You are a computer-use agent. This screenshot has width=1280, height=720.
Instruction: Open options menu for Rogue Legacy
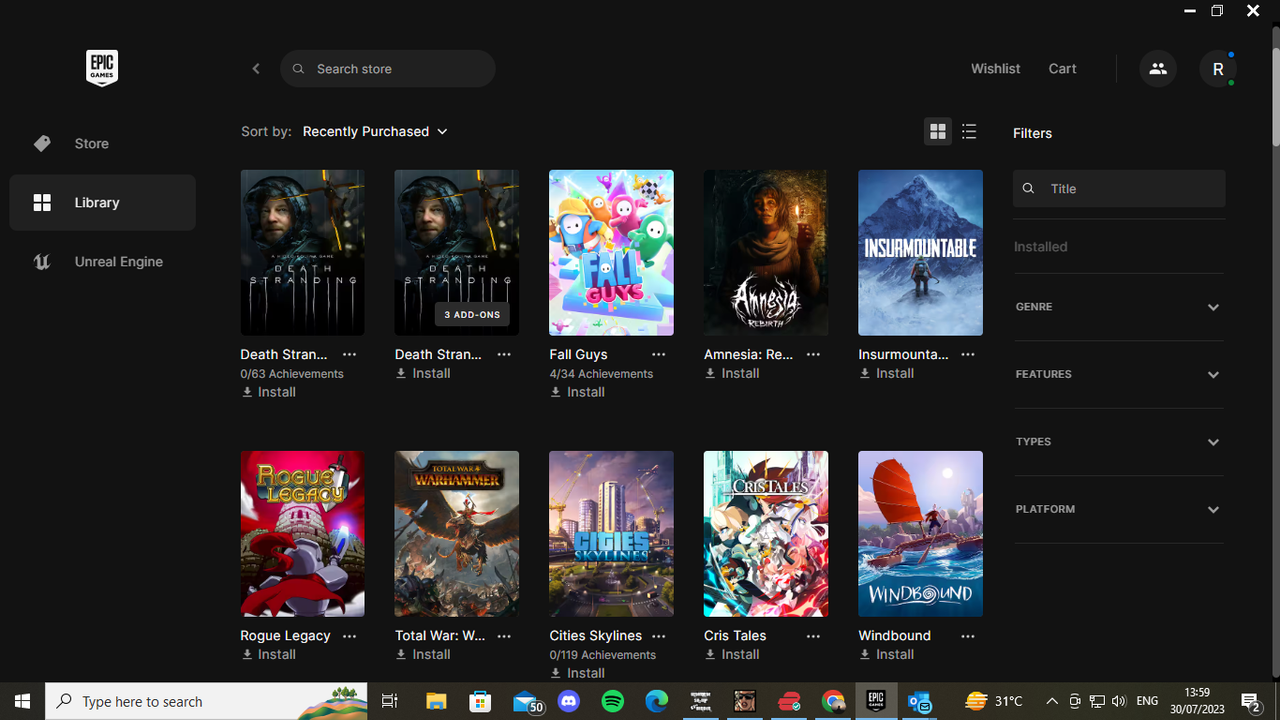pos(349,635)
